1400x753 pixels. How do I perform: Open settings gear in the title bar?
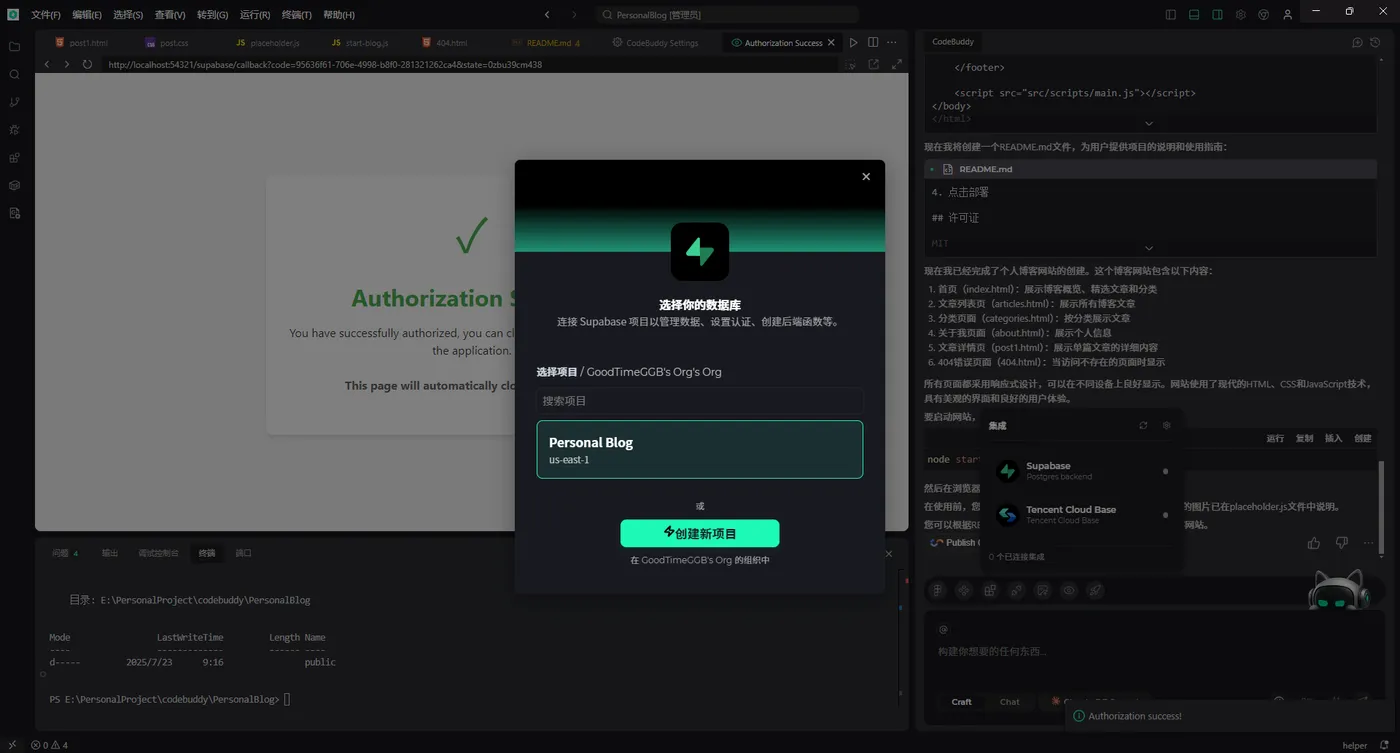point(1241,15)
